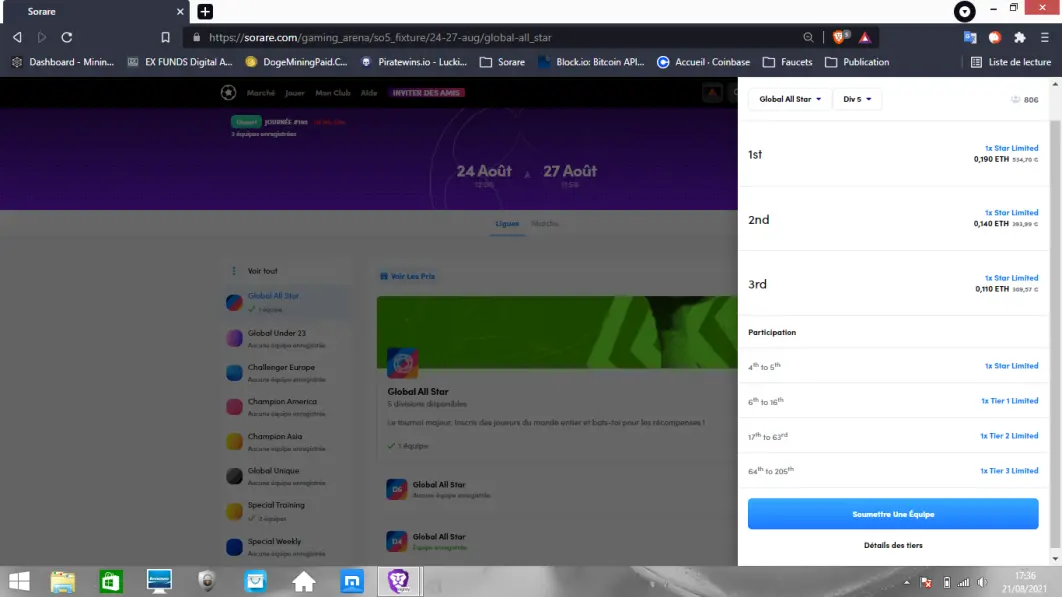Select Global Under 23 league

click(x=287, y=338)
